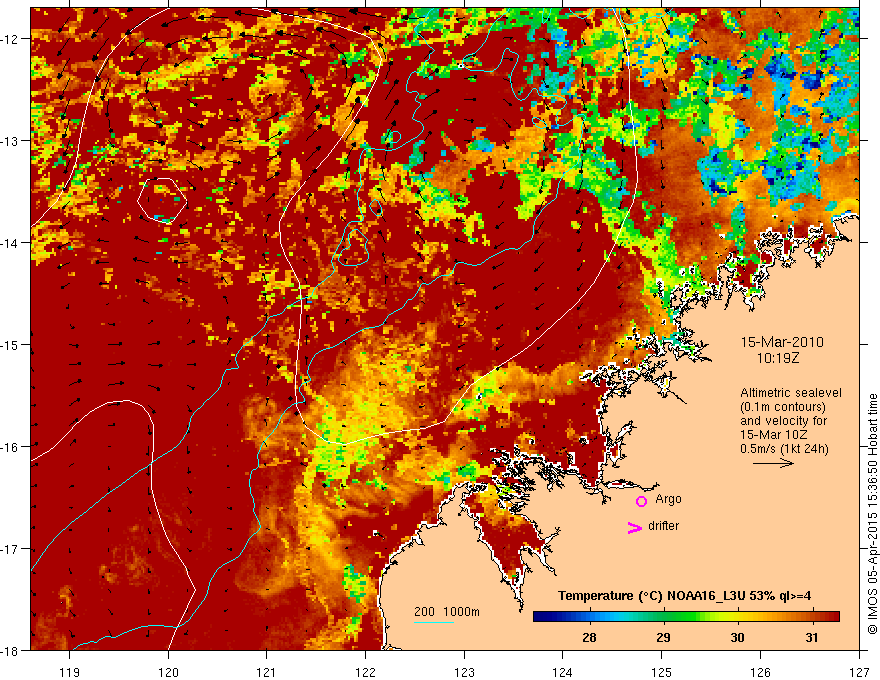
Task: Click the '(0.1m contours)' text
Action: click(x=783, y=407)
